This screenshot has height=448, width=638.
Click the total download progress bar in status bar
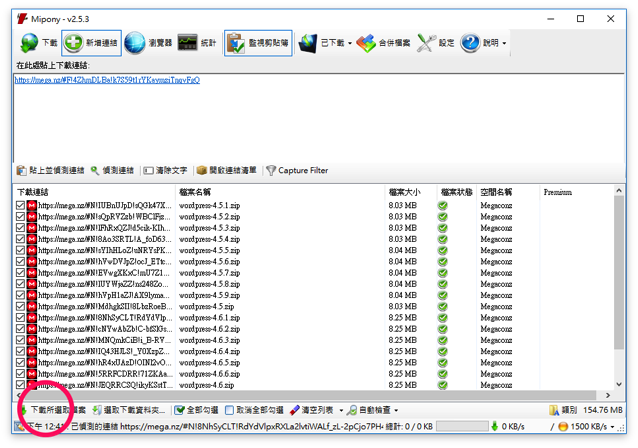coord(462,426)
